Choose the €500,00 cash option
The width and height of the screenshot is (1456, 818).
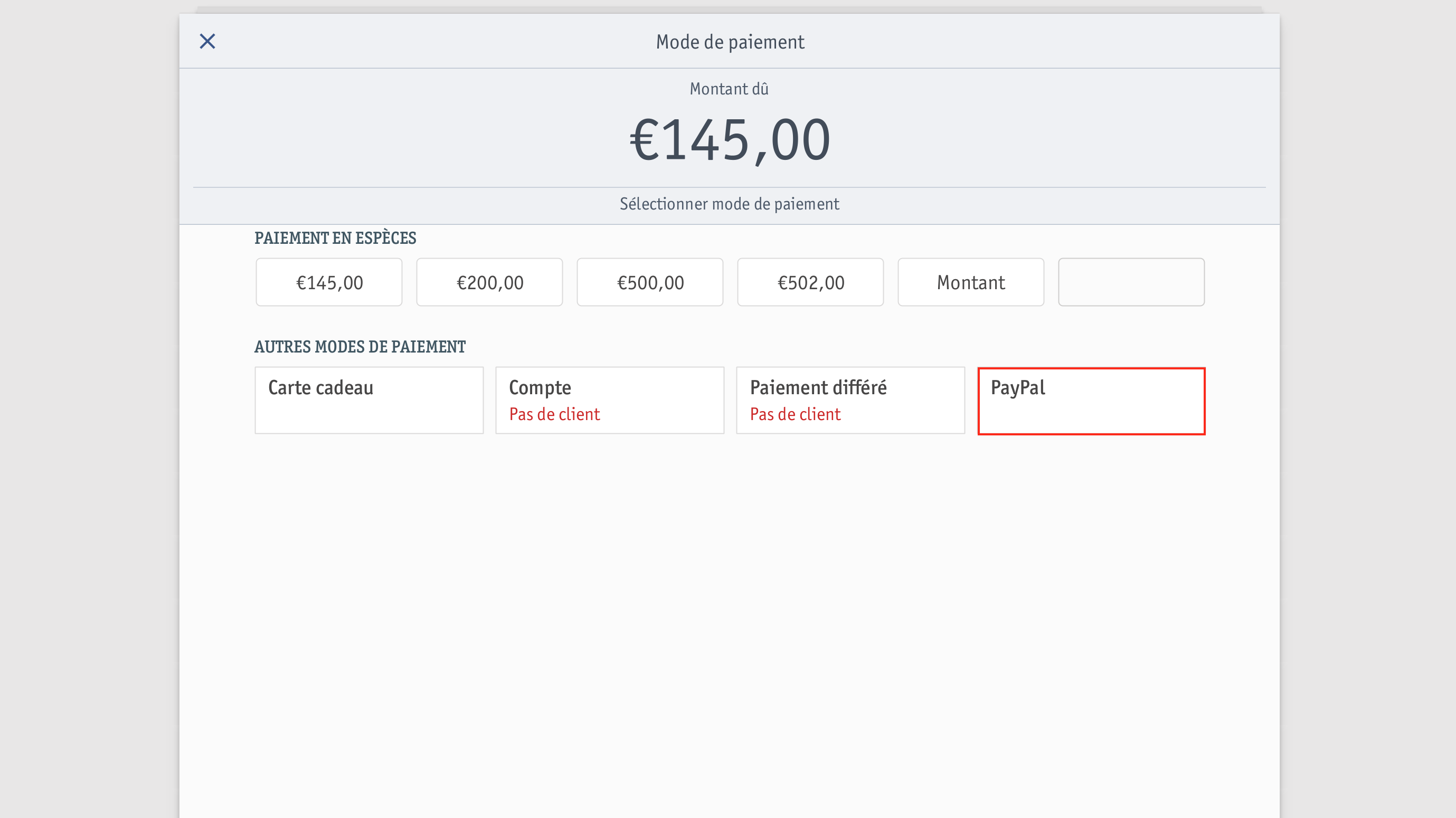pos(650,282)
